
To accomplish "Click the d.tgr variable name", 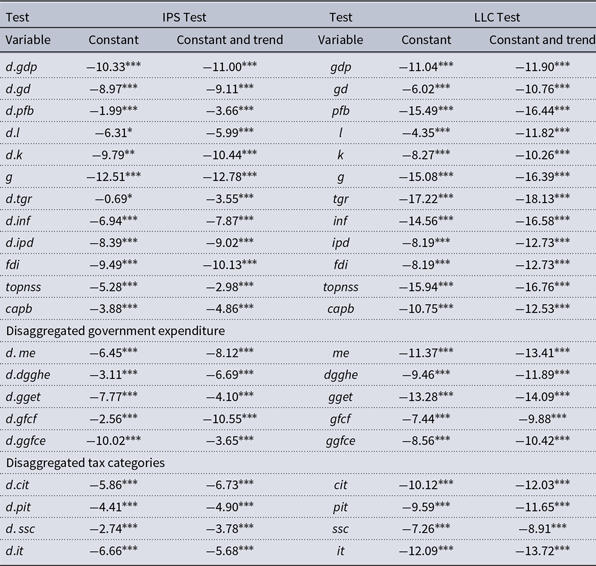I will pyautogui.click(x=19, y=199).
